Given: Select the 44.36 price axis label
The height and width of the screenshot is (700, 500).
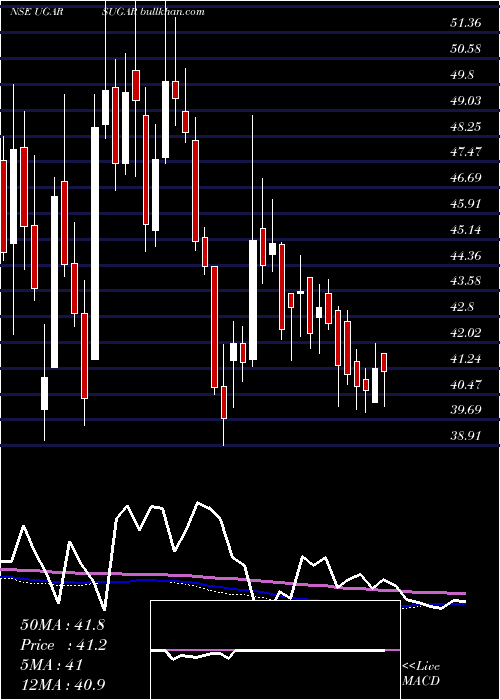Looking at the screenshot, I should point(466,256).
